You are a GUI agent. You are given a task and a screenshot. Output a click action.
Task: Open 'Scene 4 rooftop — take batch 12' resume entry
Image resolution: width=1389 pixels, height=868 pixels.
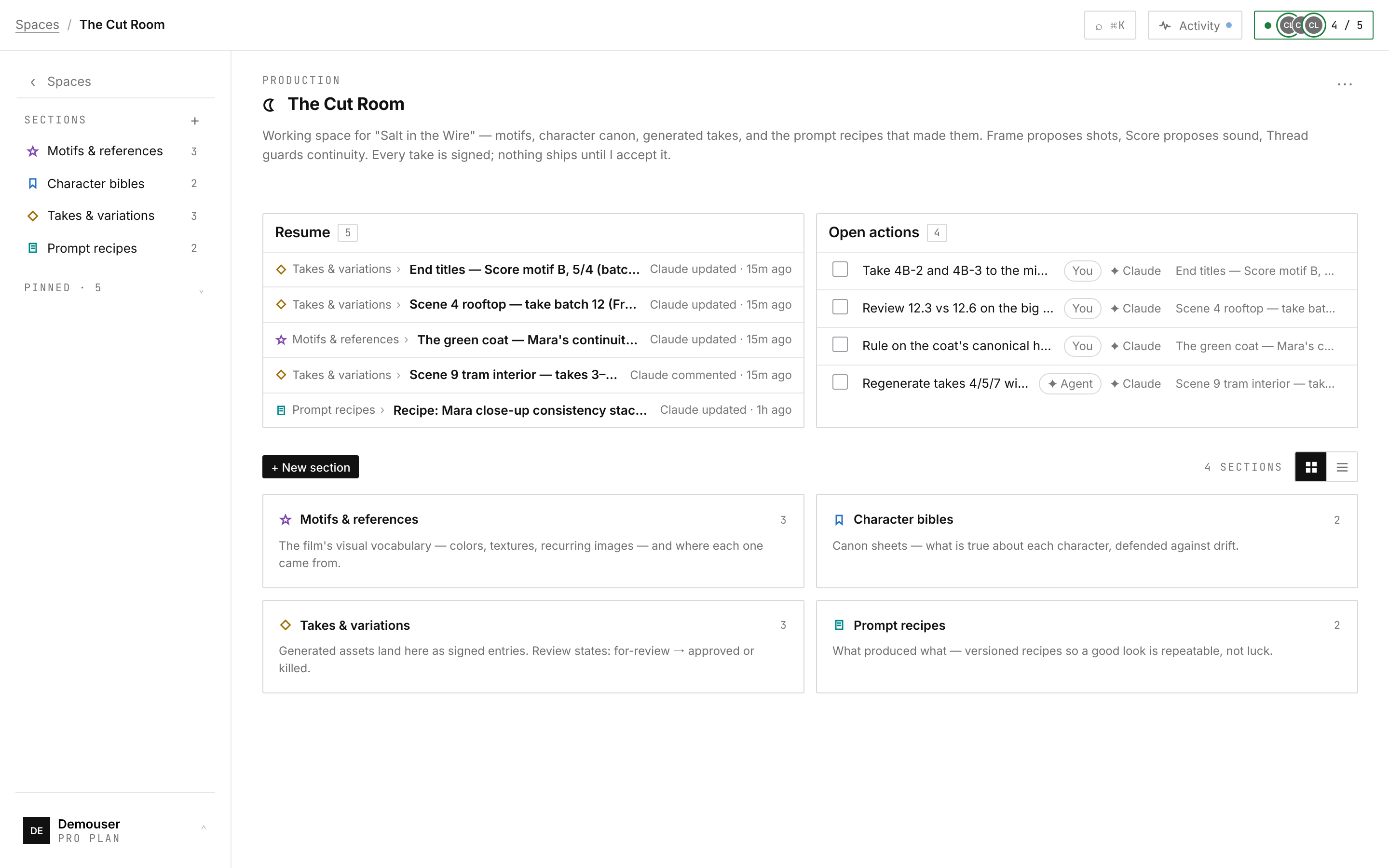533,304
